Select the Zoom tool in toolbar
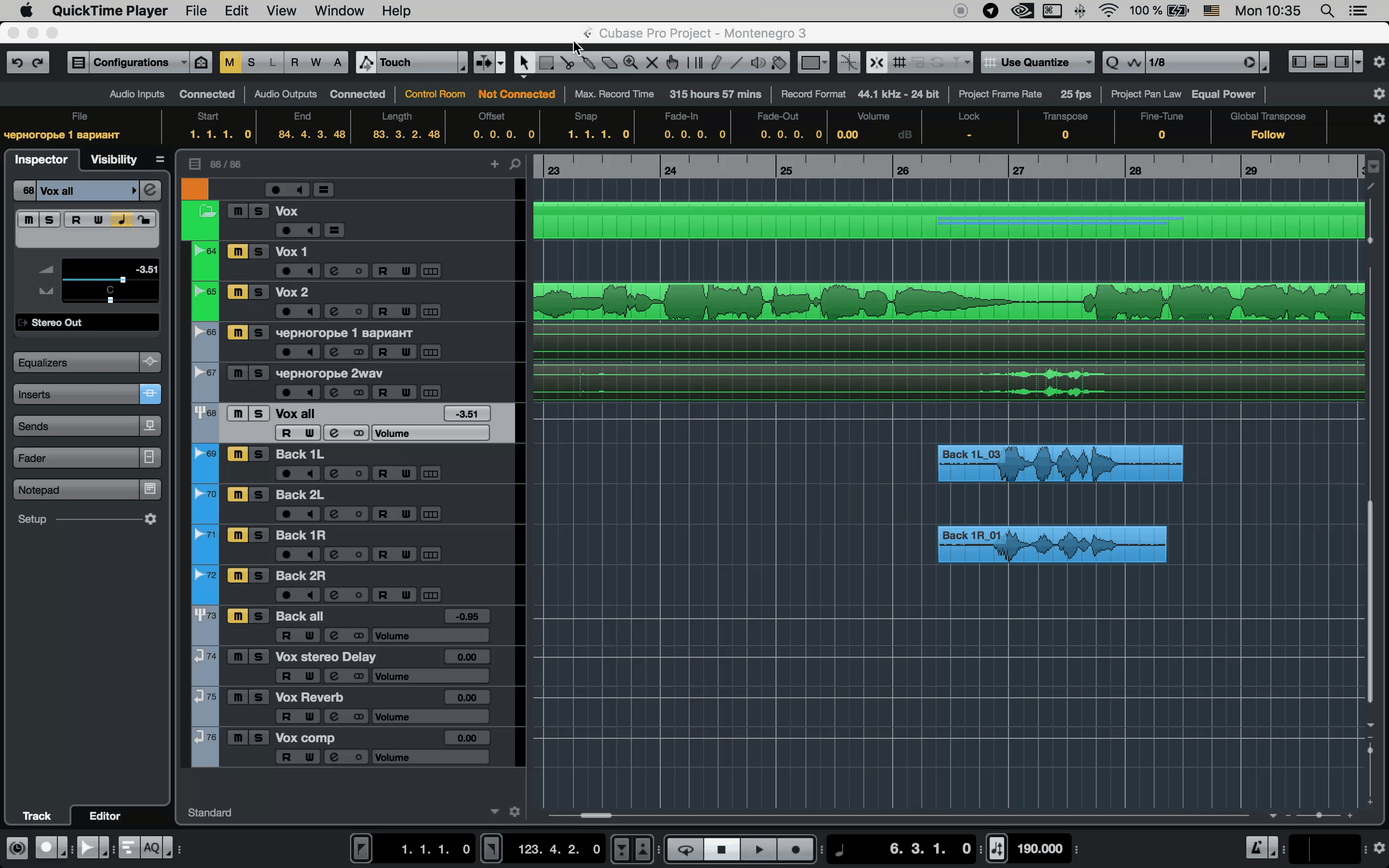The image size is (1389, 868). click(630, 63)
